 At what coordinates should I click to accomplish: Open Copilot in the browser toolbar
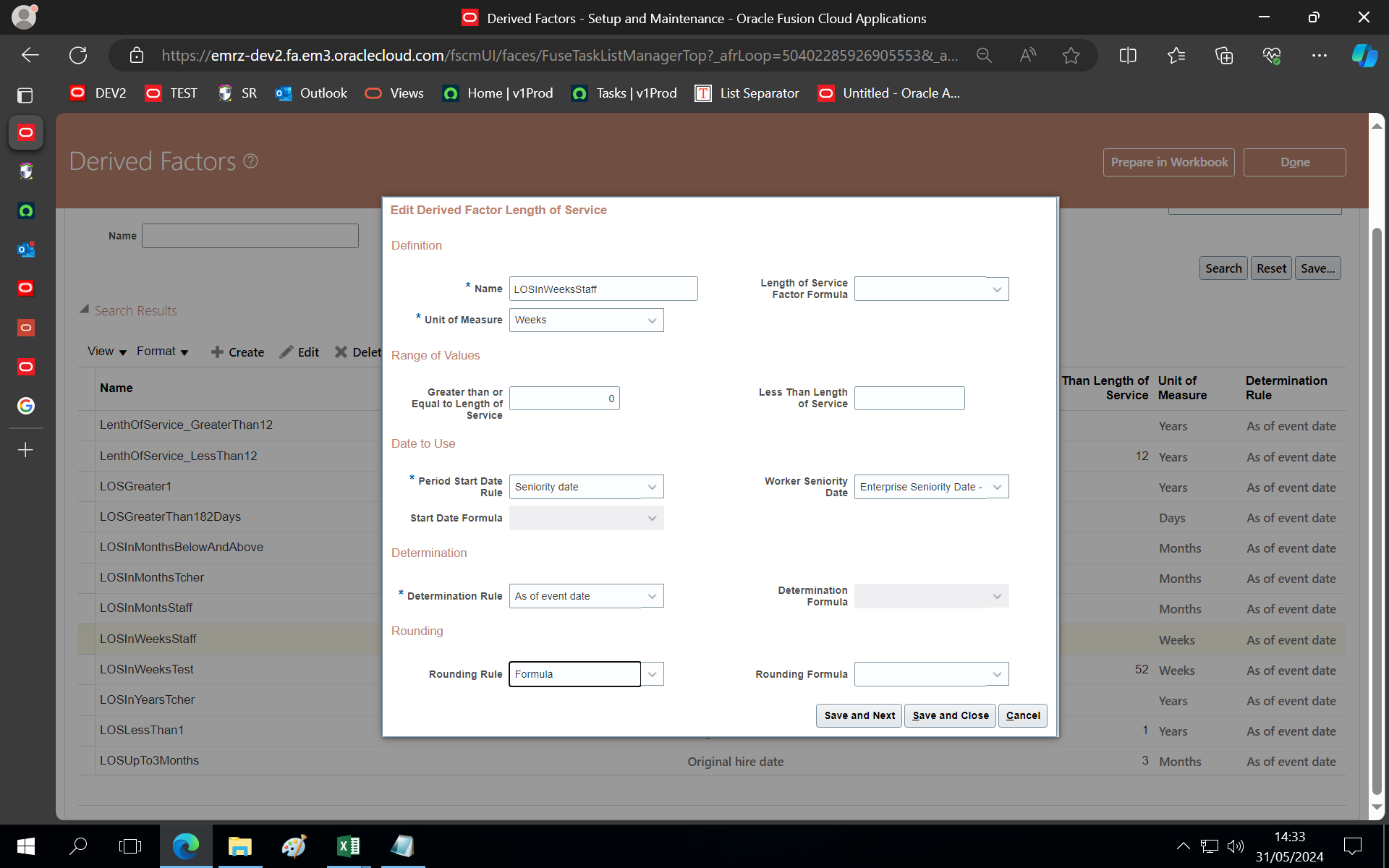click(1364, 55)
